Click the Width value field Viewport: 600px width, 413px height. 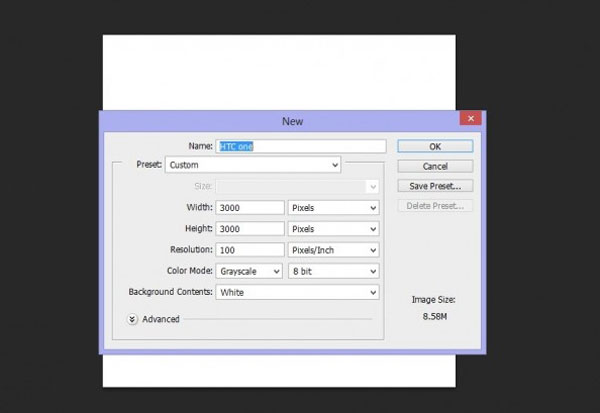(x=250, y=207)
